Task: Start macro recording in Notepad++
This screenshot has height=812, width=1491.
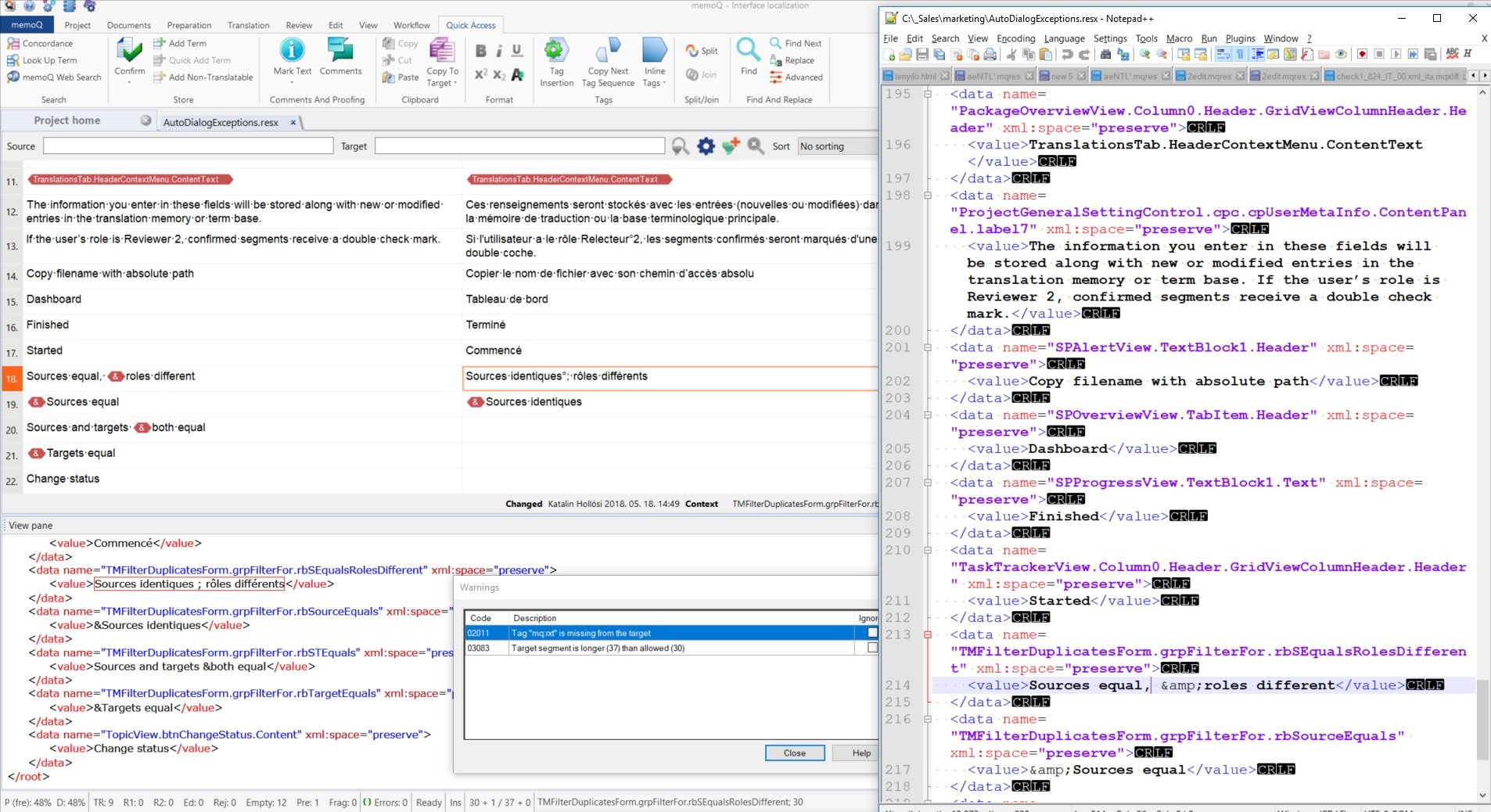Action: 1361,55
